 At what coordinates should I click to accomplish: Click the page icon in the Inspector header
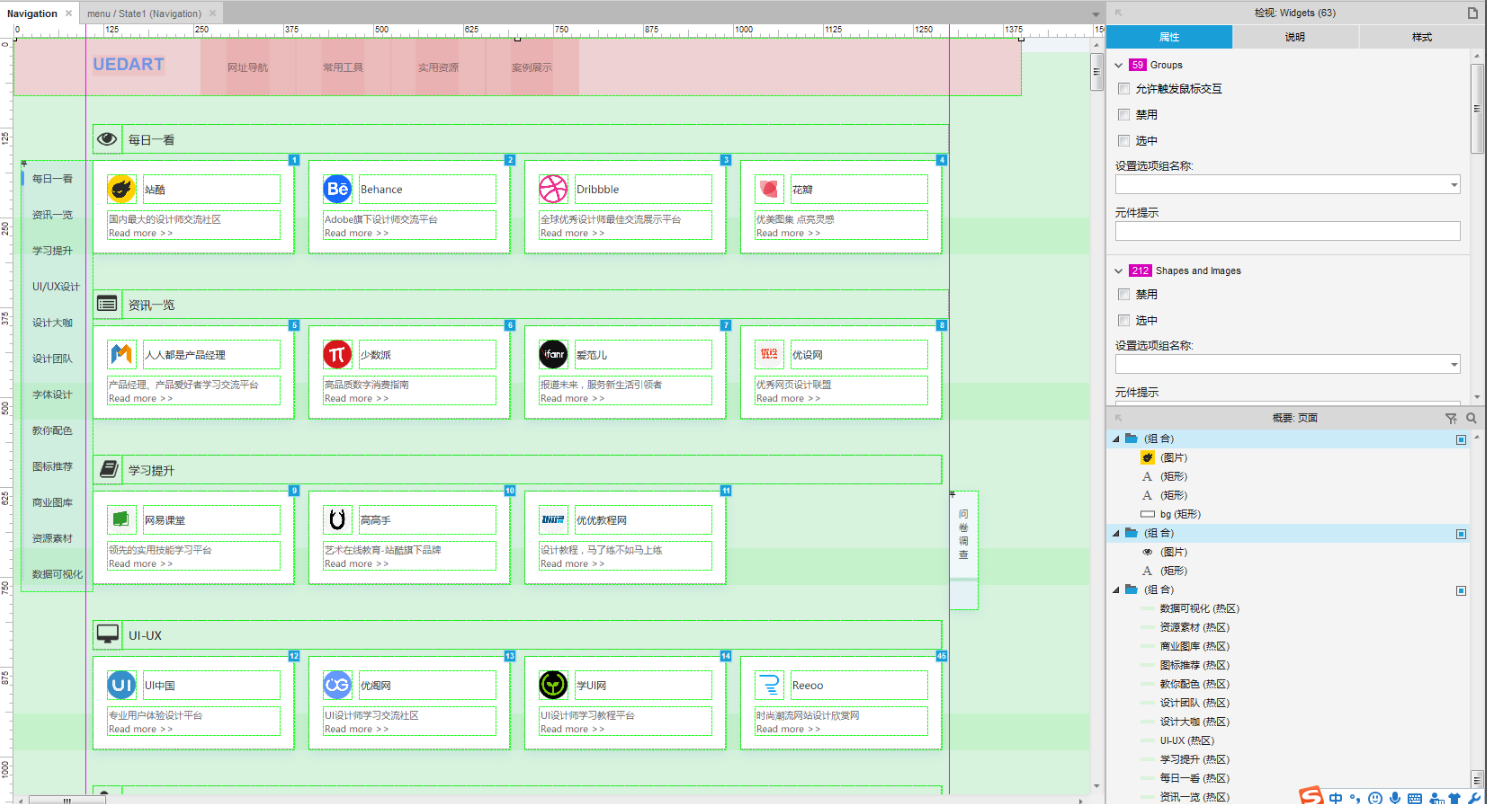point(1472,13)
